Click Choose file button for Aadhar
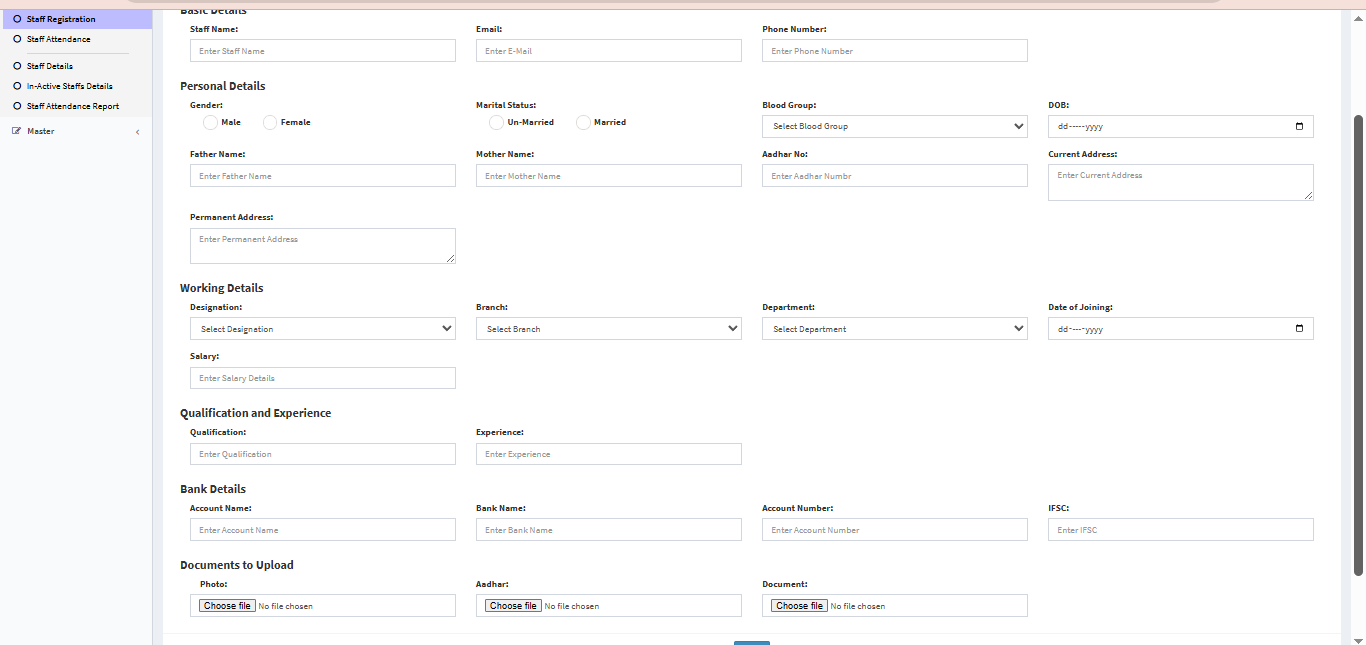This screenshot has width=1366, height=645. coord(513,606)
